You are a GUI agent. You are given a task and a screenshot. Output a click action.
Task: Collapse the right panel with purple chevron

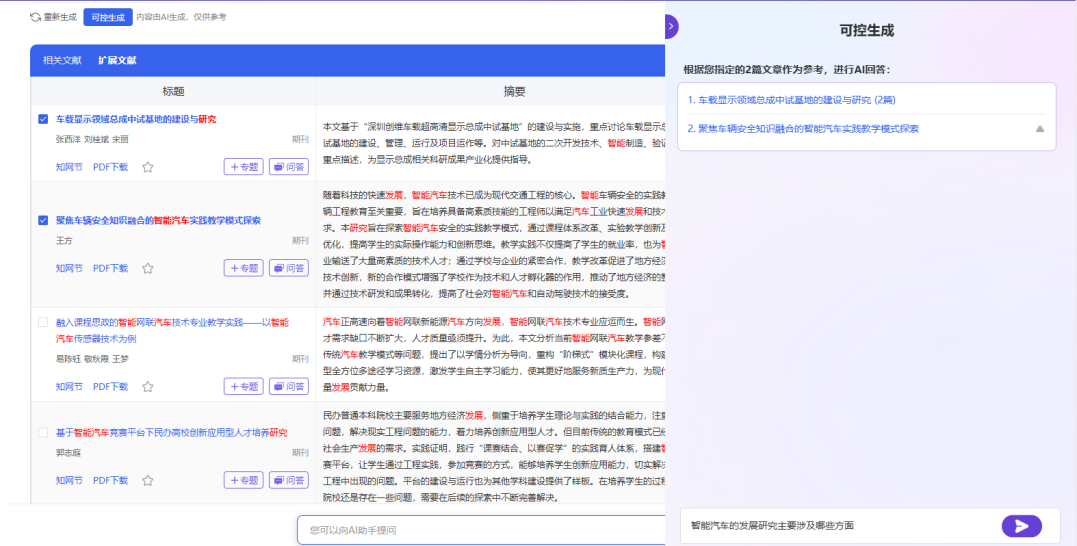(671, 27)
